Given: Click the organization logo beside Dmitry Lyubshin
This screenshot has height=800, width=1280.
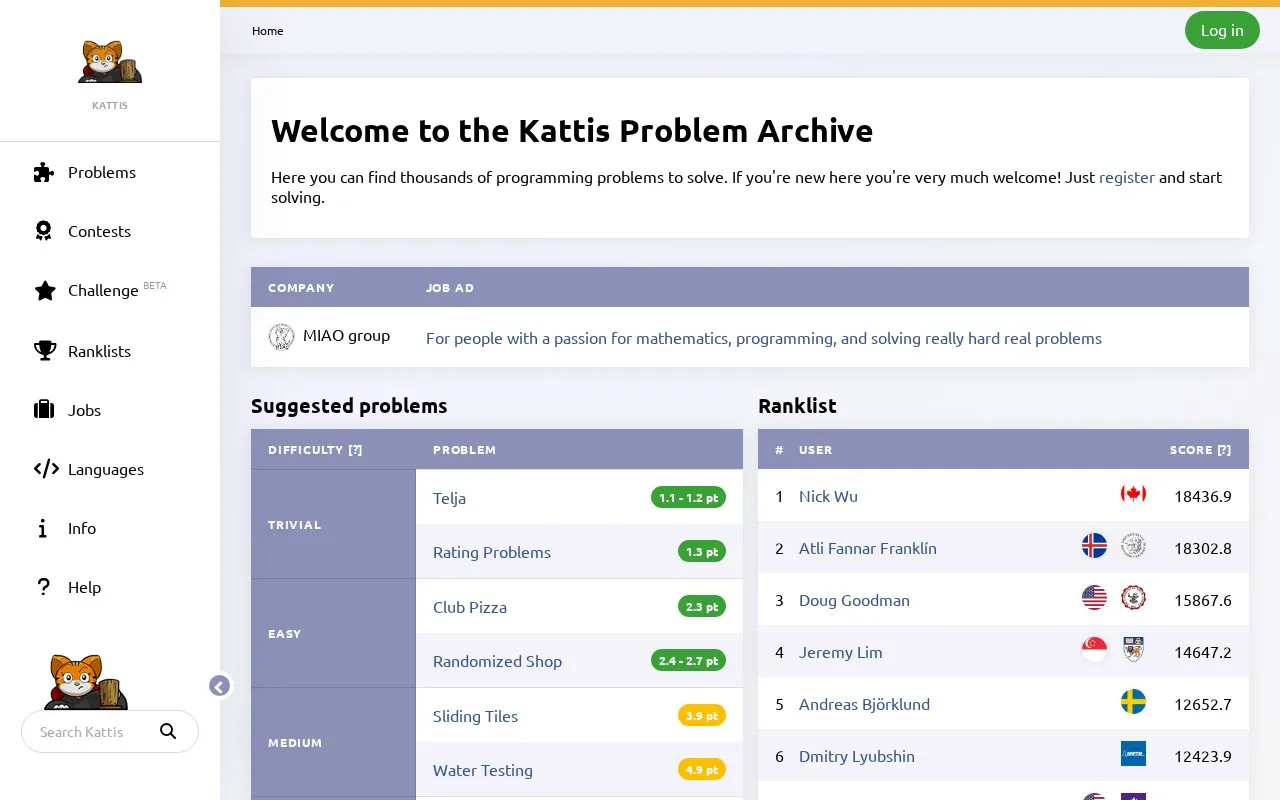Looking at the screenshot, I should (1133, 754).
